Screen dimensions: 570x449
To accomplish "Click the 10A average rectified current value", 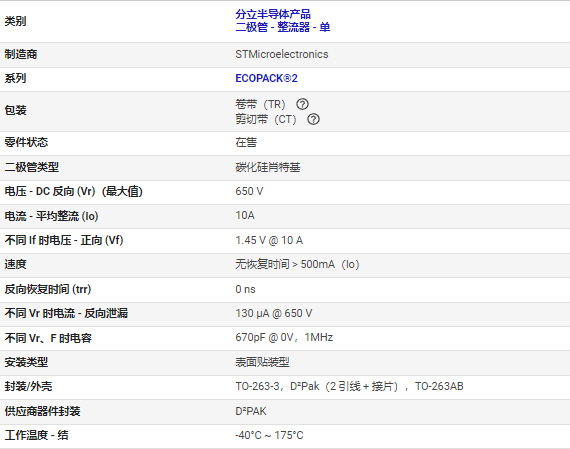I will pos(245,215).
